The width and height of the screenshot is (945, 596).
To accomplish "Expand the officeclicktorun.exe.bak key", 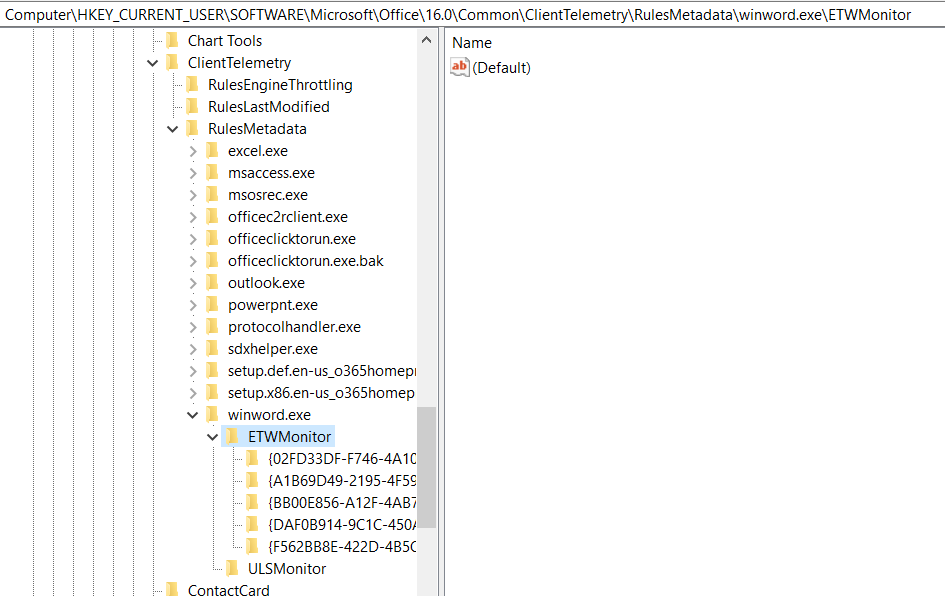I will [193, 261].
